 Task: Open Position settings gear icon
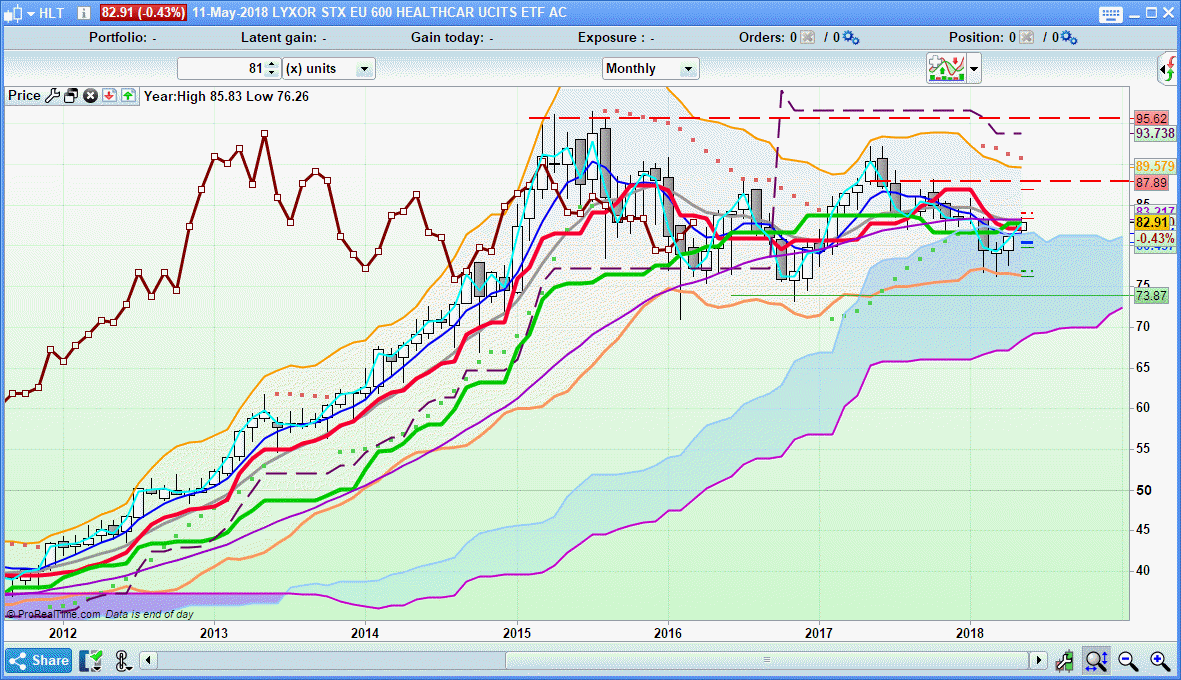pyautogui.click(x=1069, y=38)
